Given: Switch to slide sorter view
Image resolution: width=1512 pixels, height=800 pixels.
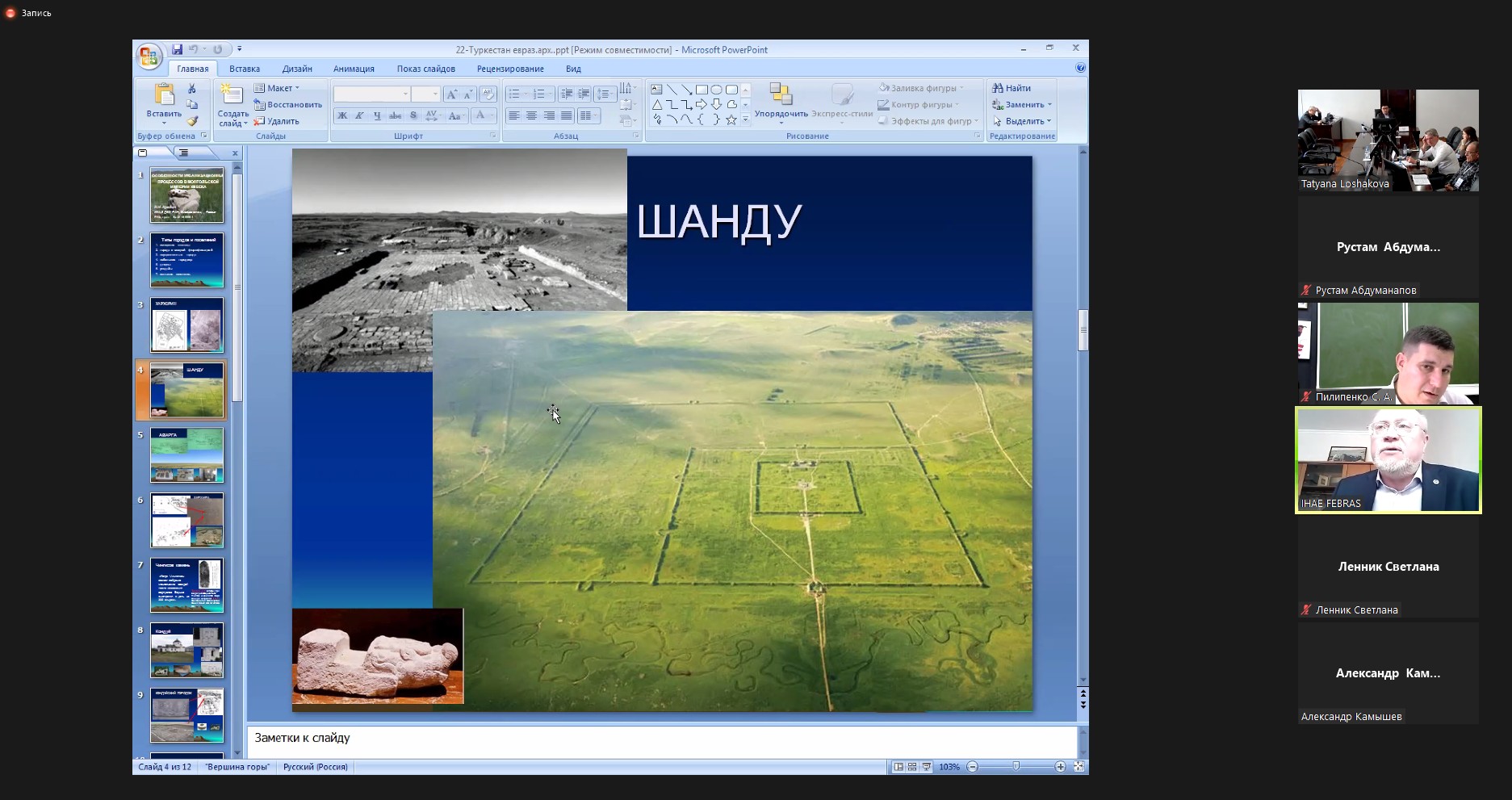Looking at the screenshot, I should coord(912,767).
